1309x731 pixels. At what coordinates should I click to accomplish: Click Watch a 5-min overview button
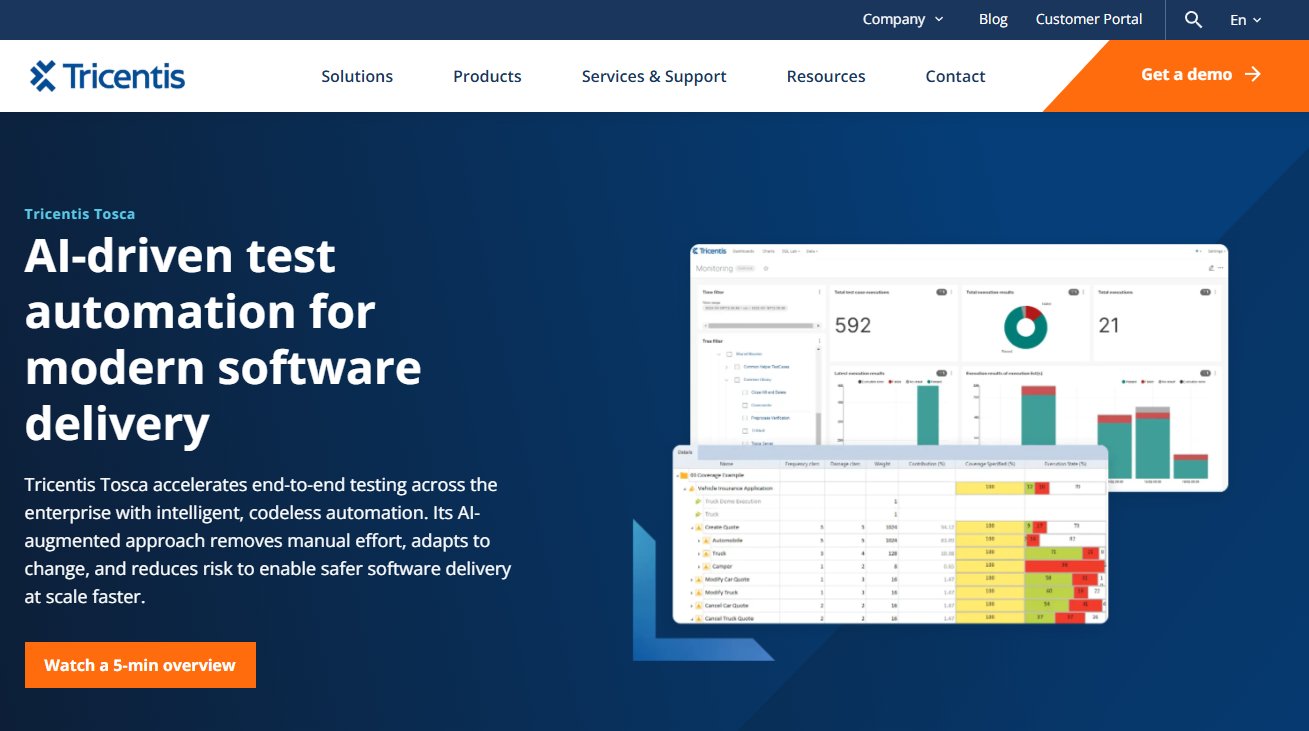[x=140, y=665]
